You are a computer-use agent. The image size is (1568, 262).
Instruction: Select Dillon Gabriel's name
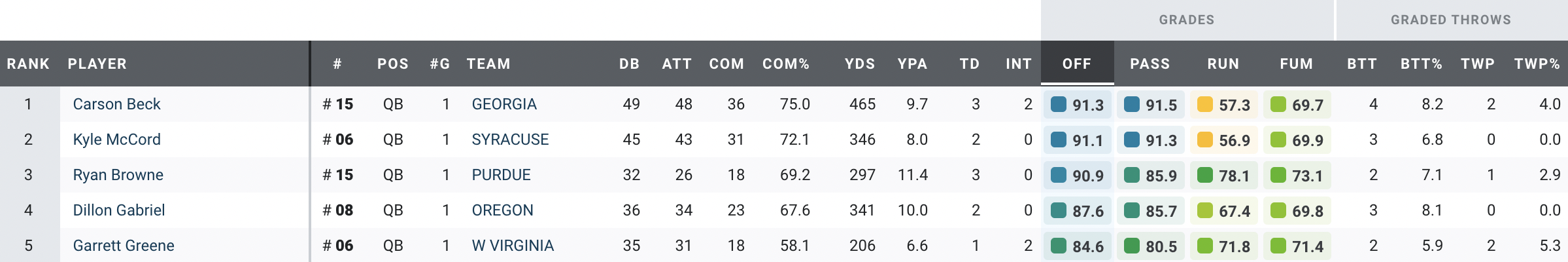click(118, 210)
